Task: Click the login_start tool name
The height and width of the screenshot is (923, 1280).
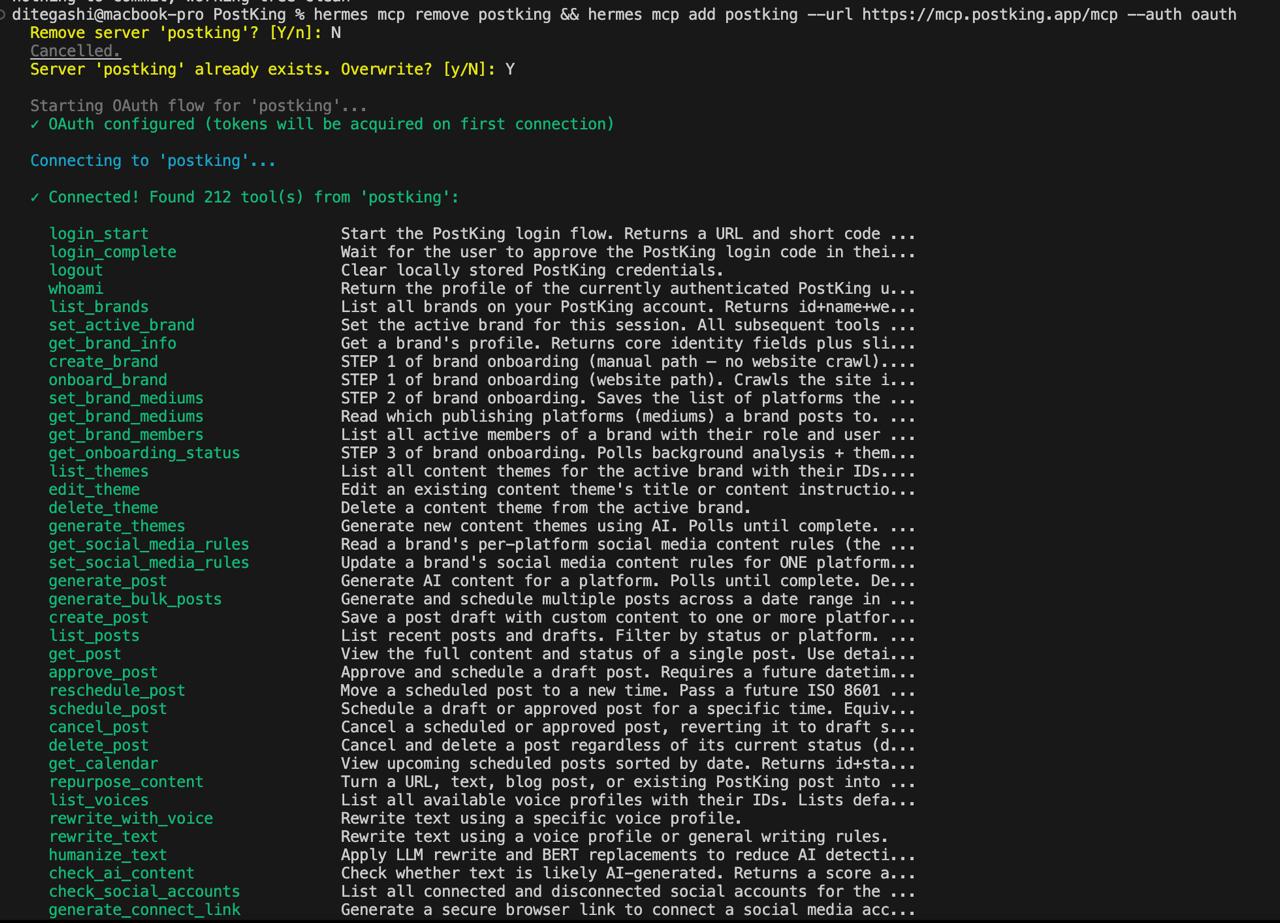Action: tap(98, 234)
